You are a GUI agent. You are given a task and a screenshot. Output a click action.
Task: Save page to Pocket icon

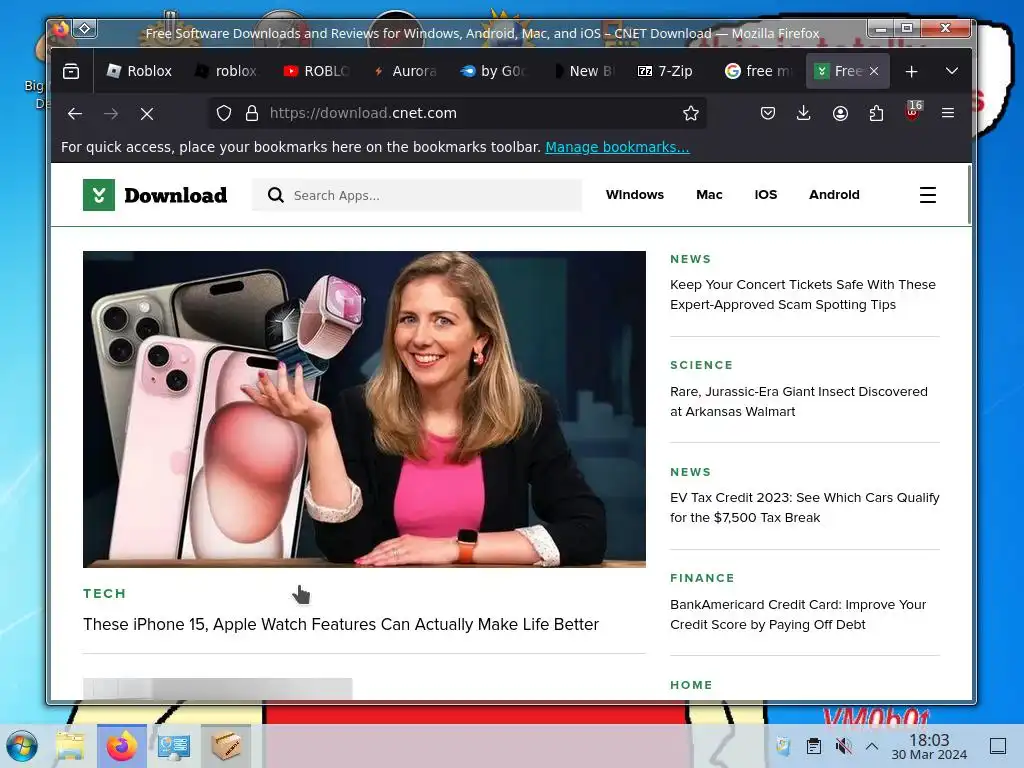click(768, 113)
